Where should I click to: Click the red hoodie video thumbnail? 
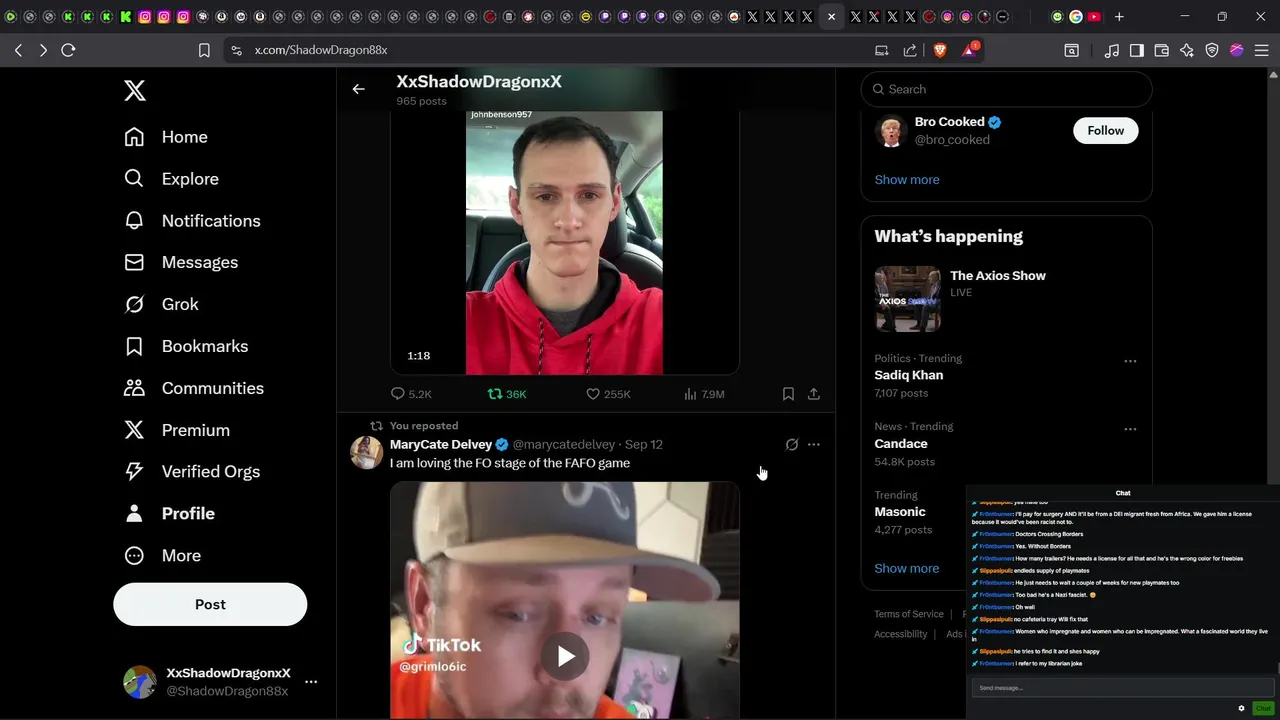pos(564,243)
